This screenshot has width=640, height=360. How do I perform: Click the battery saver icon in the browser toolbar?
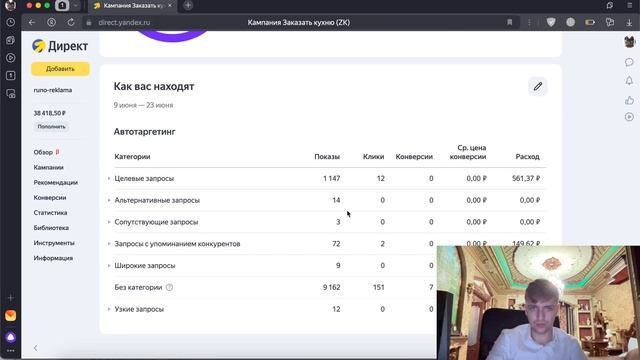[590, 22]
